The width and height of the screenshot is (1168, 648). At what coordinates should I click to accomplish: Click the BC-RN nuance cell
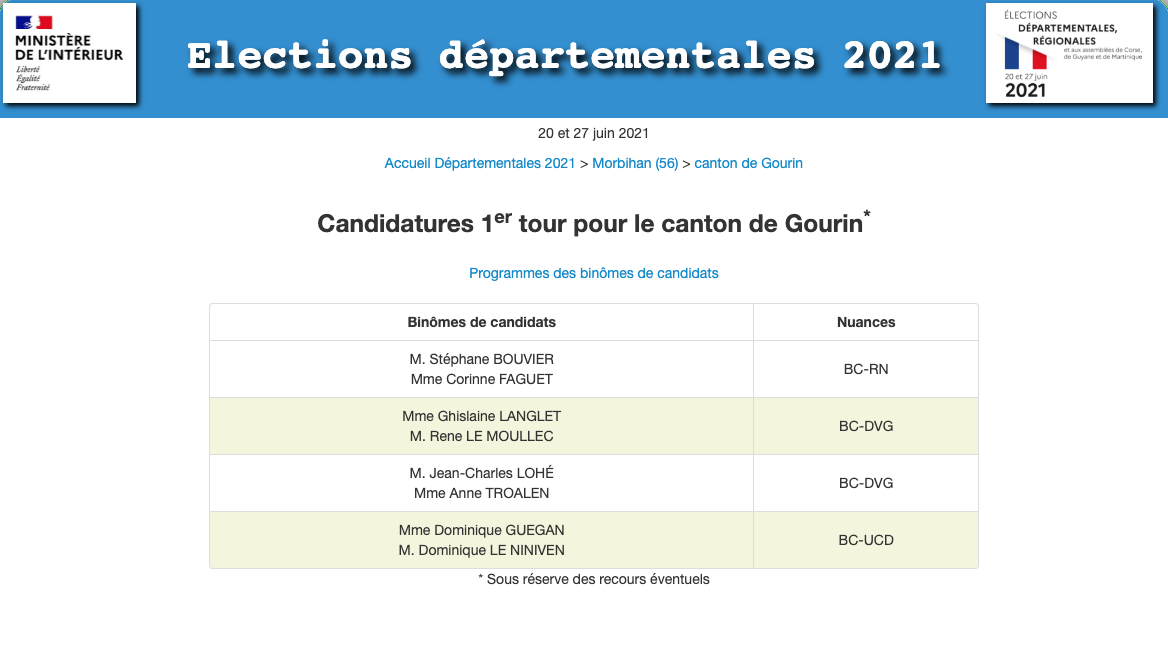tap(866, 369)
